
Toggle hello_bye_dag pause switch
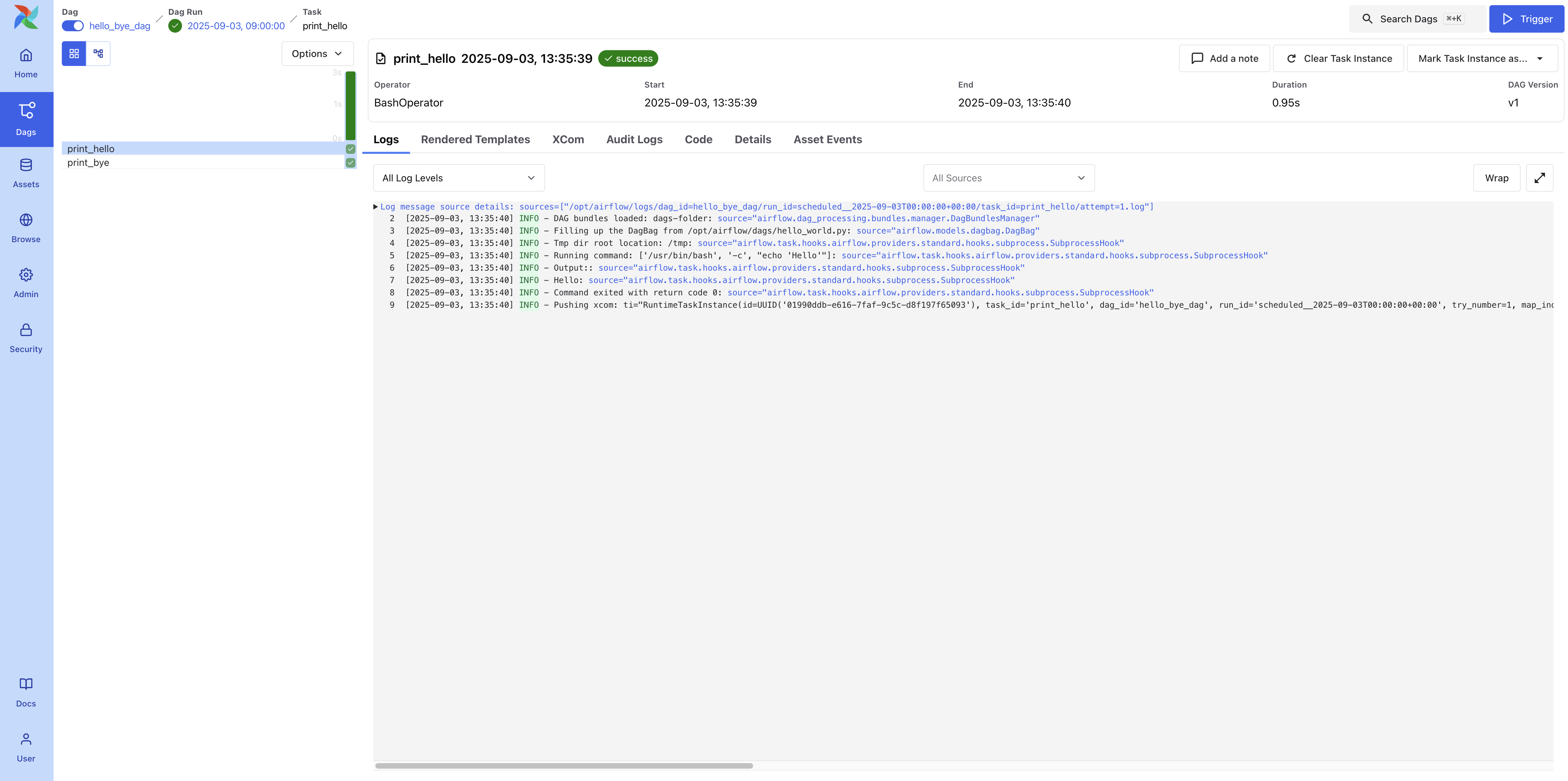pyautogui.click(x=72, y=25)
